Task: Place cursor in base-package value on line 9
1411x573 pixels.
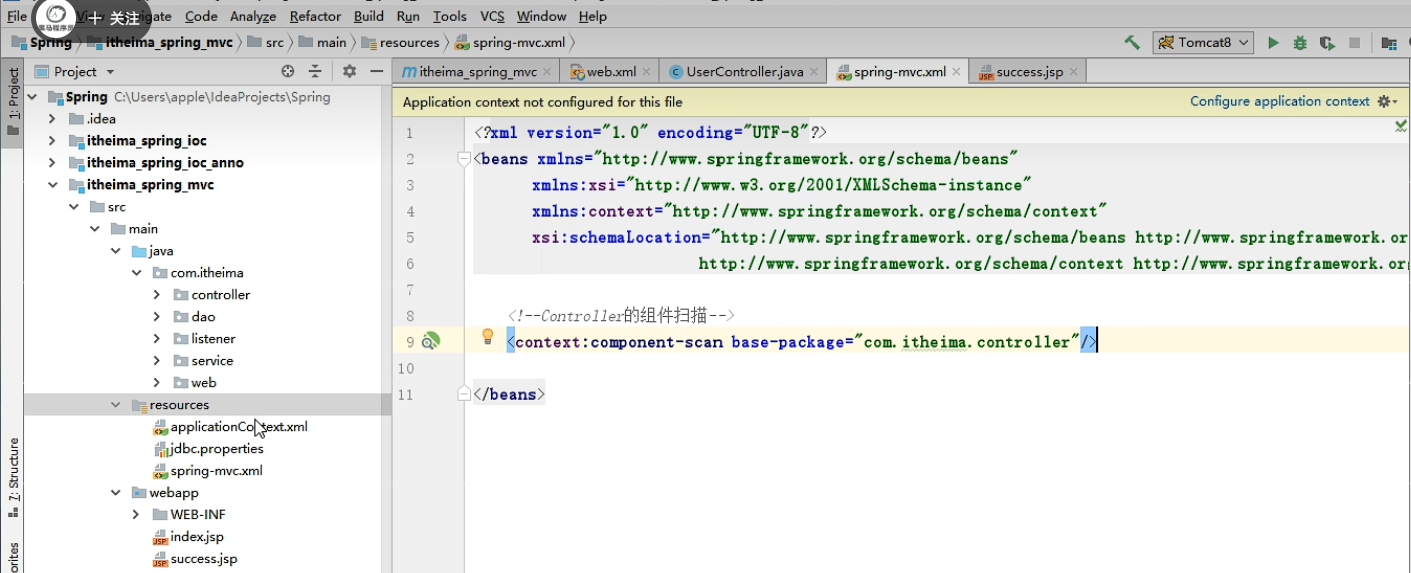Action: coord(967,342)
